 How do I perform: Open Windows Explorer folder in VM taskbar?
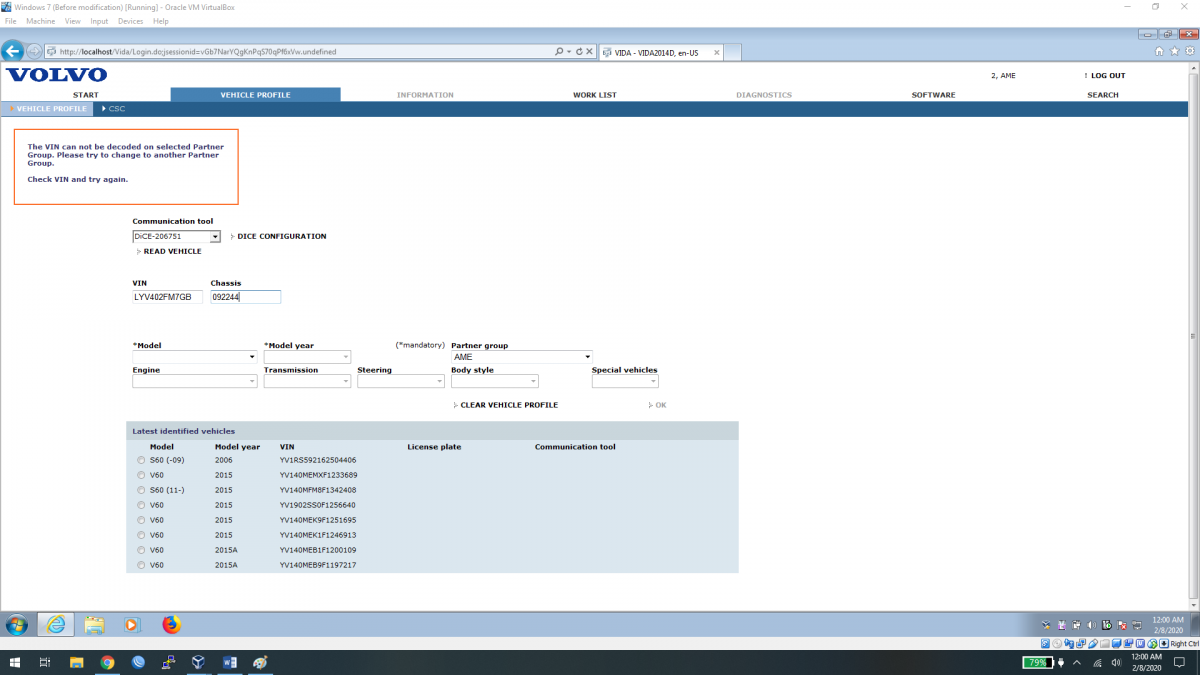click(x=94, y=625)
